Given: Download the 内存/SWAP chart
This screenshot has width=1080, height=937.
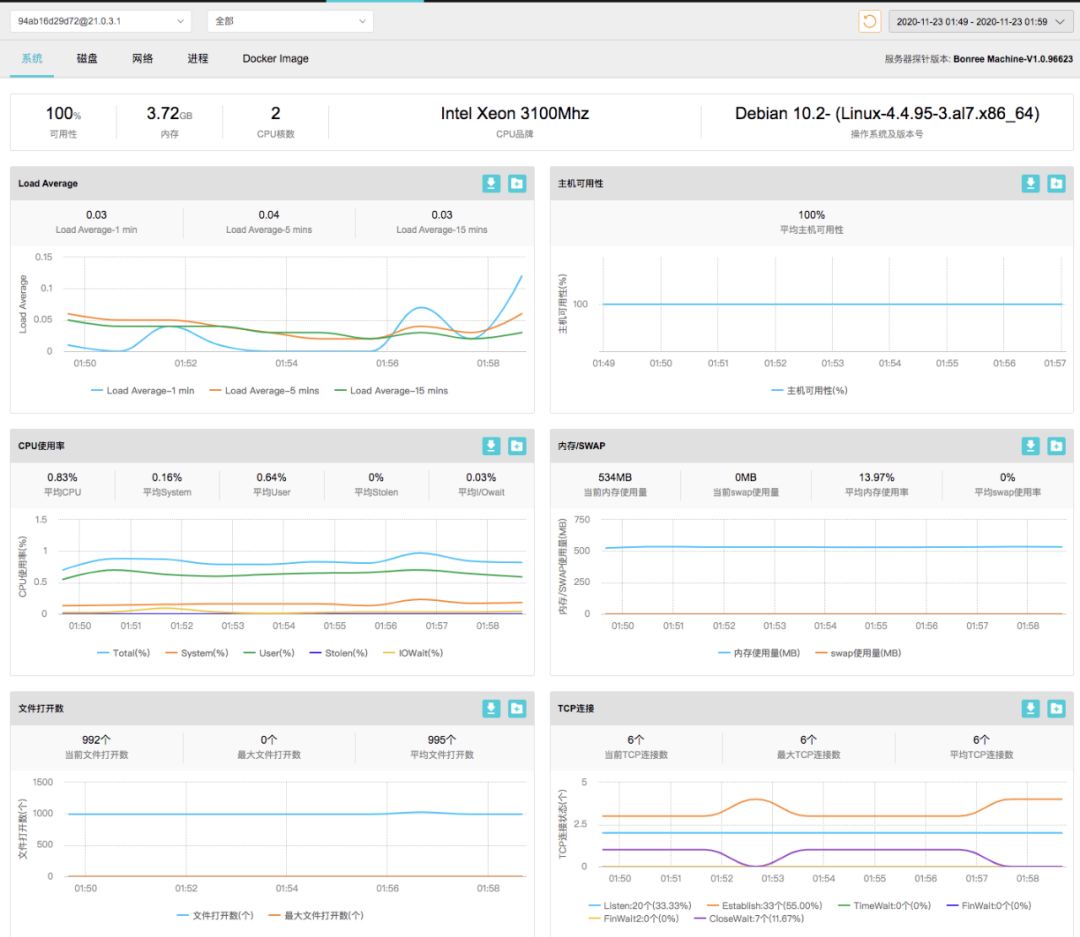Looking at the screenshot, I should pos(1030,446).
